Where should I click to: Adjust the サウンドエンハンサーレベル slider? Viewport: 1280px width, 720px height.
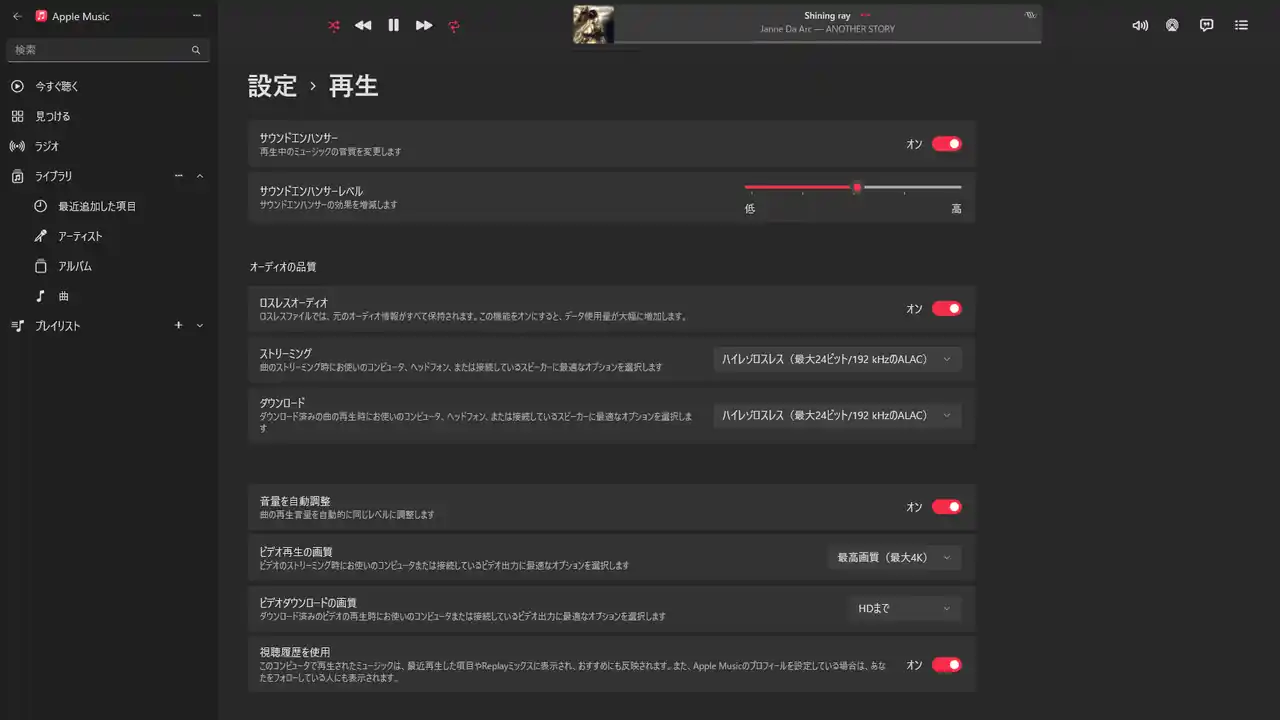click(853, 187)
